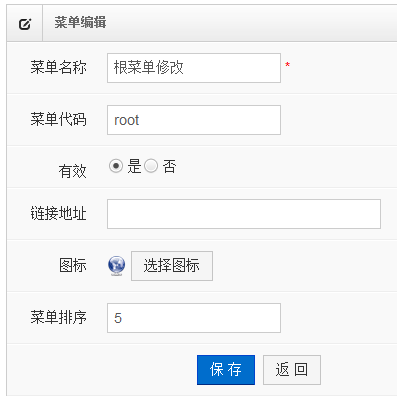The height and width of the screenshot is (396, 397).
Task: Click the 菜单代码 field label
Action: (58, 119)
